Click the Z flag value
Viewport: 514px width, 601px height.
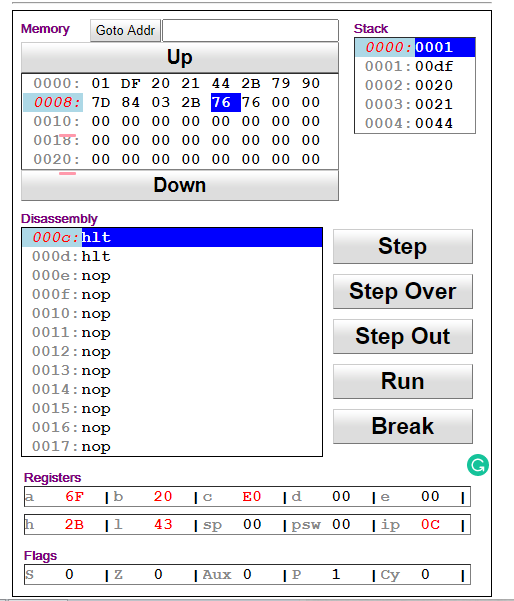(158, 575)
